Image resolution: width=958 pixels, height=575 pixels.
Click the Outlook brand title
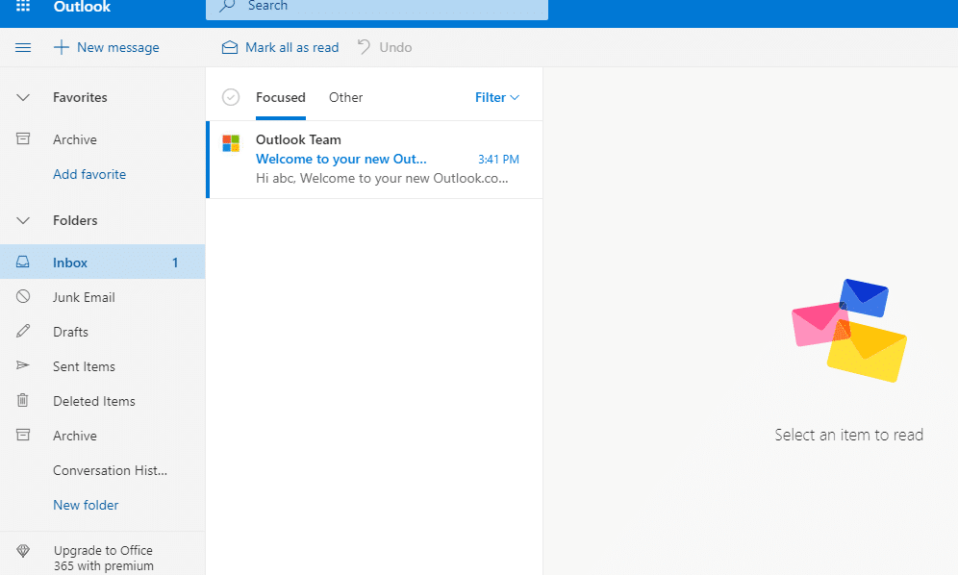pyautogui.click(x=82, y=7)
